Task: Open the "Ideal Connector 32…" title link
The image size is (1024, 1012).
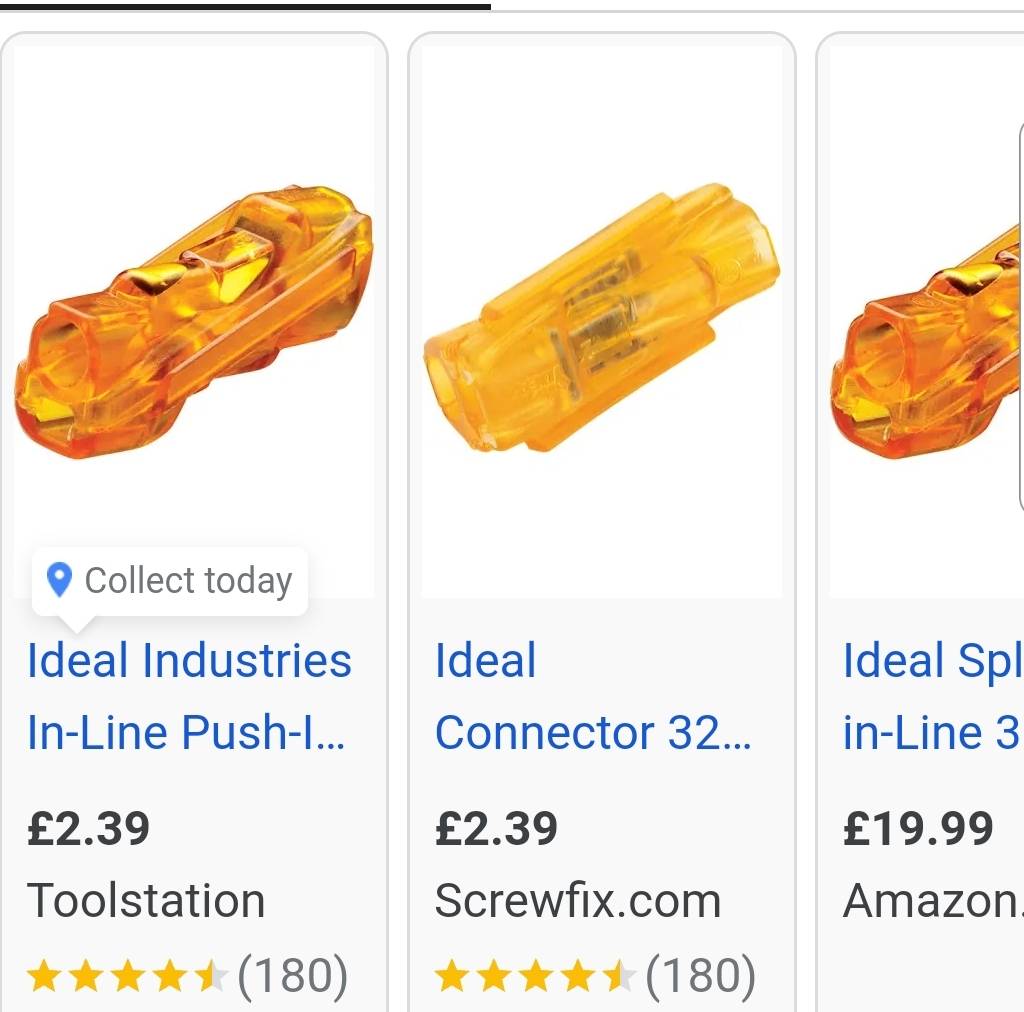Action: pos(592,696)
